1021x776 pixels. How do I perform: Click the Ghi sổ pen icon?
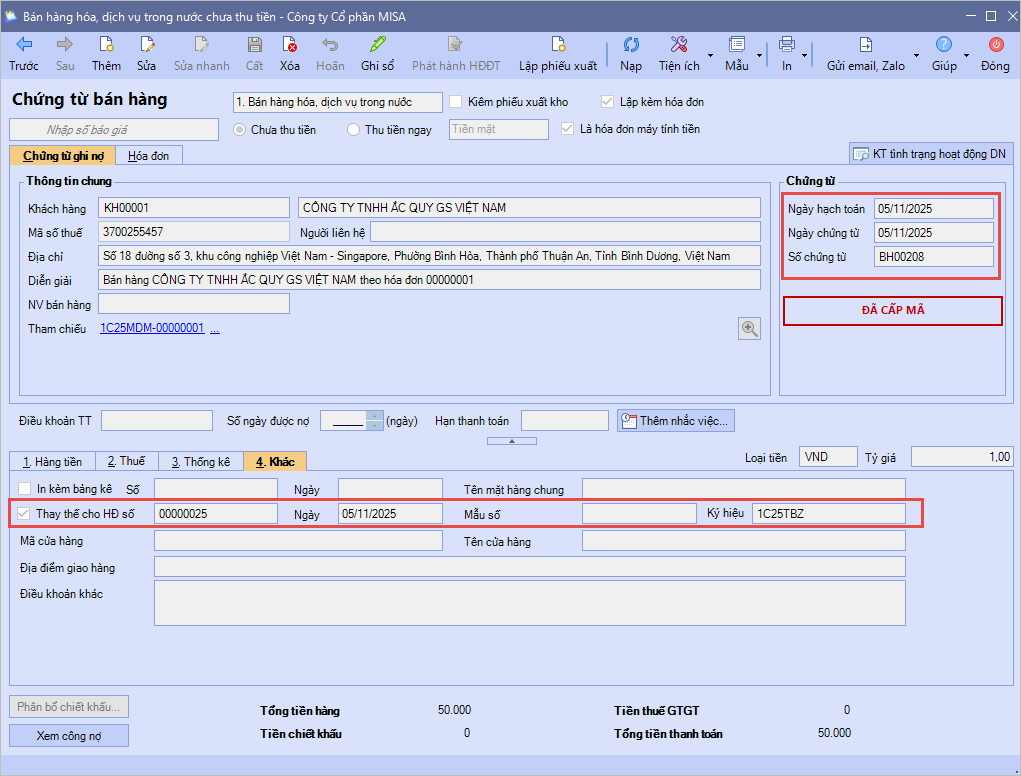[x=378, y=44]
